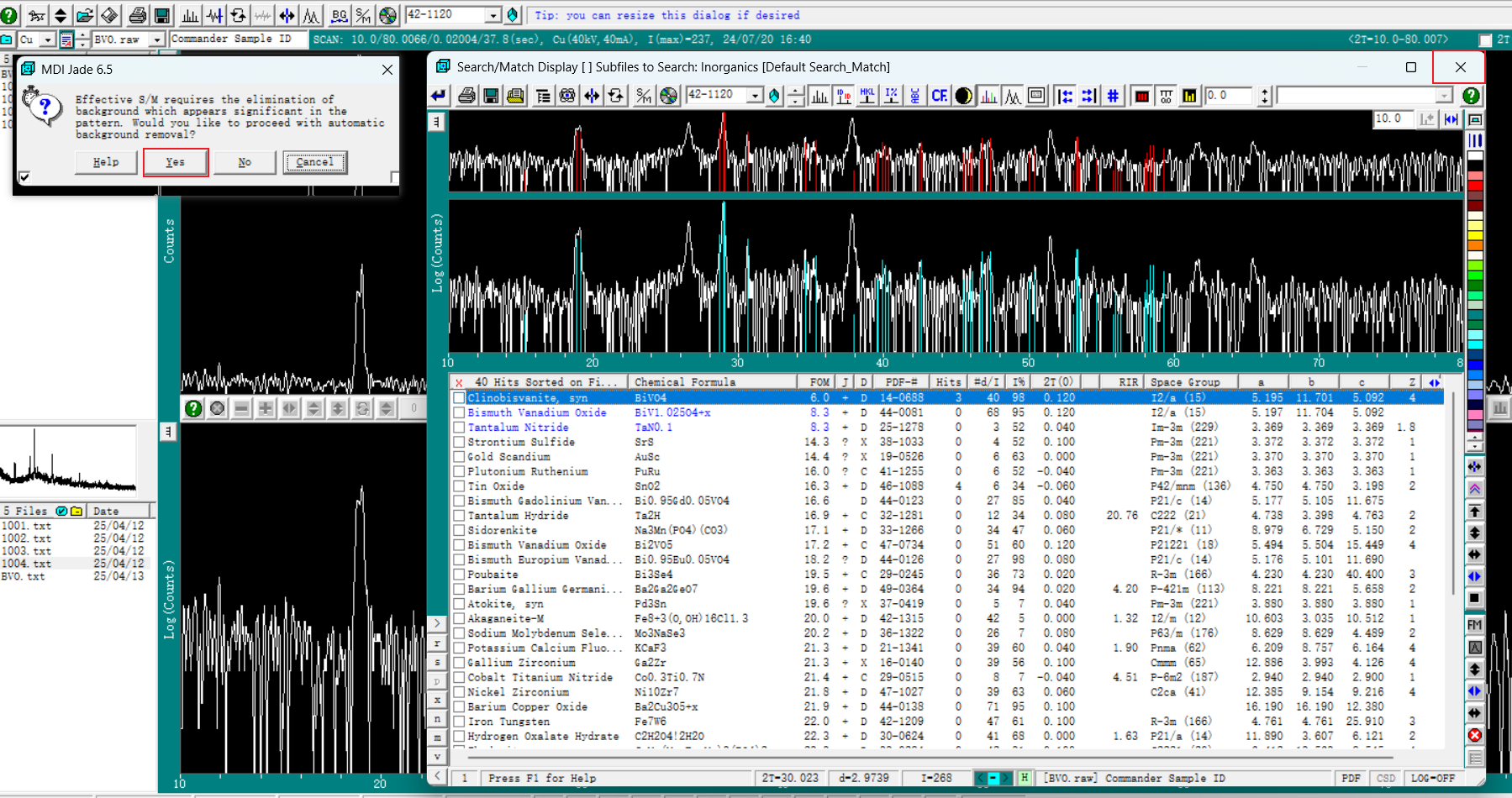Click the smooth pattern icon in main toolbar
1512x798 pixels.
click(x=214, y=15)
